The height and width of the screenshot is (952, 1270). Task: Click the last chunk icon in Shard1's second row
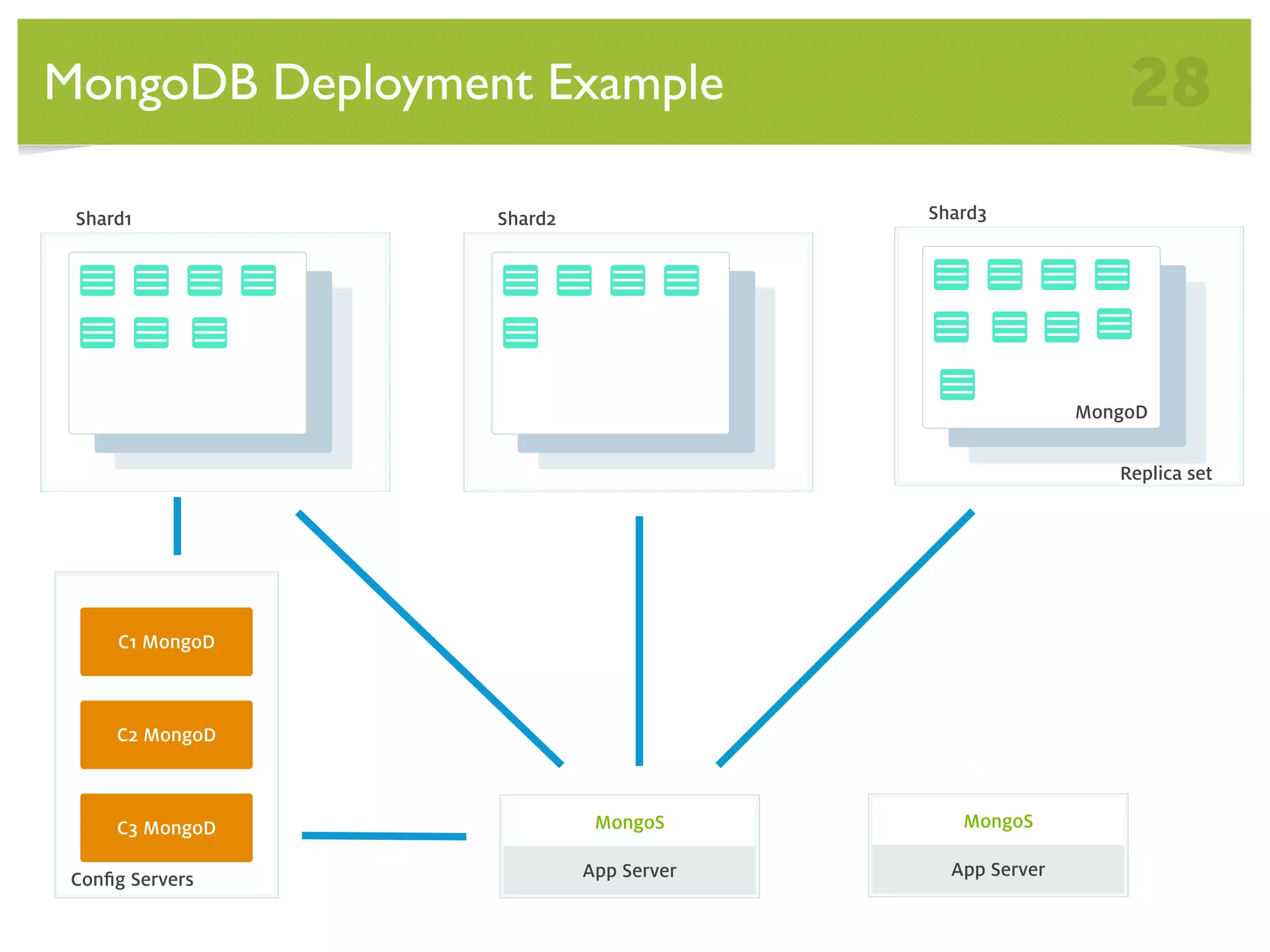coord(209,333)
